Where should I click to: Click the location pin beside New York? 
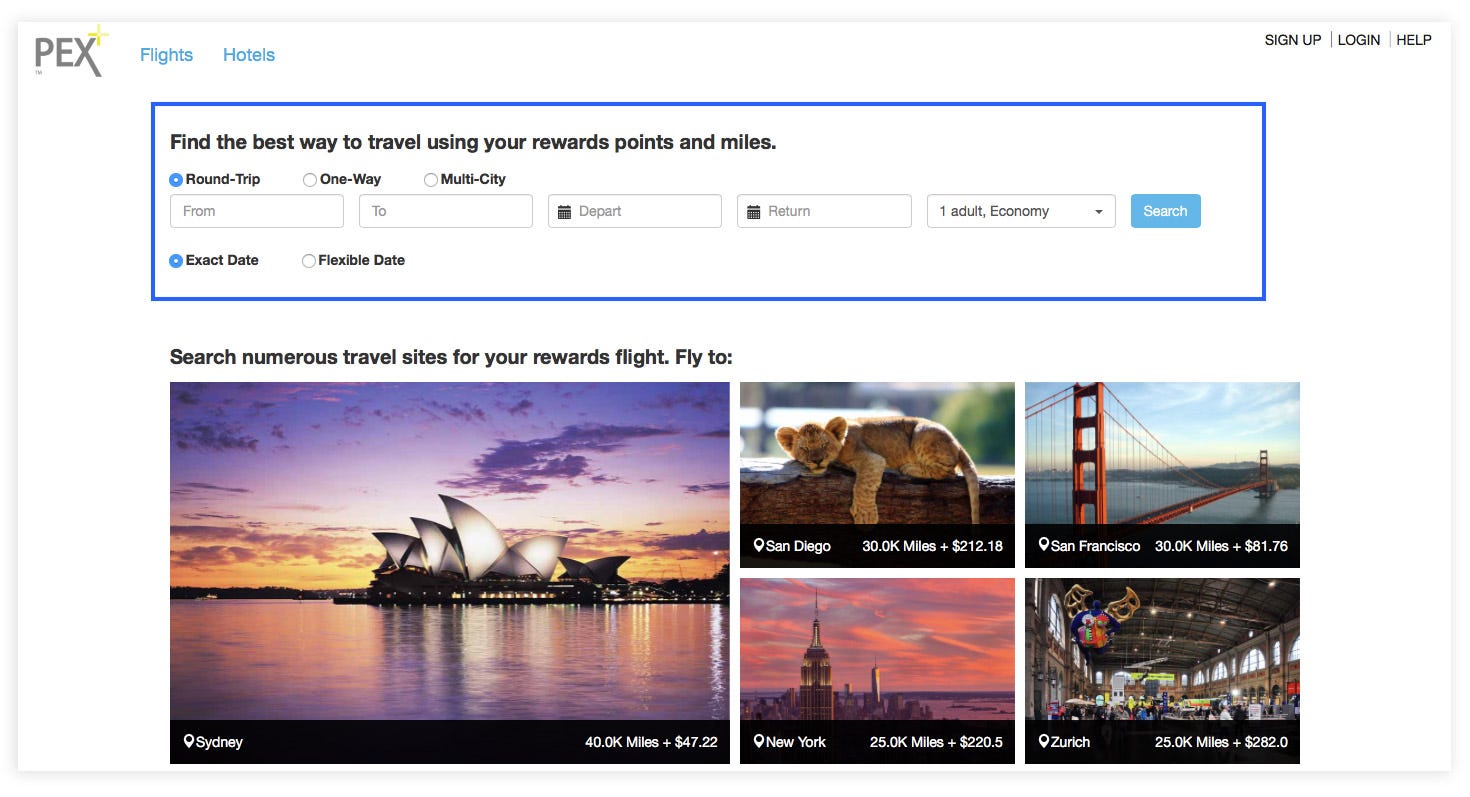click(x=759, y=741)
